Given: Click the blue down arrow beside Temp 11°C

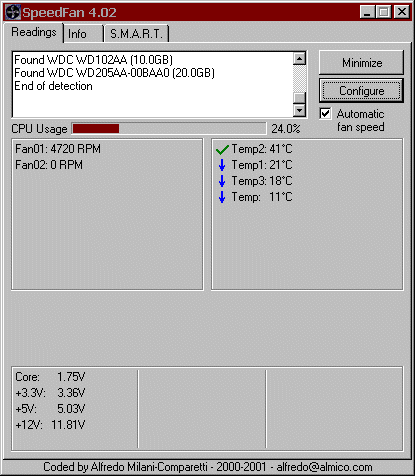Looking at the screenshot, I should [x=222, y=197].
